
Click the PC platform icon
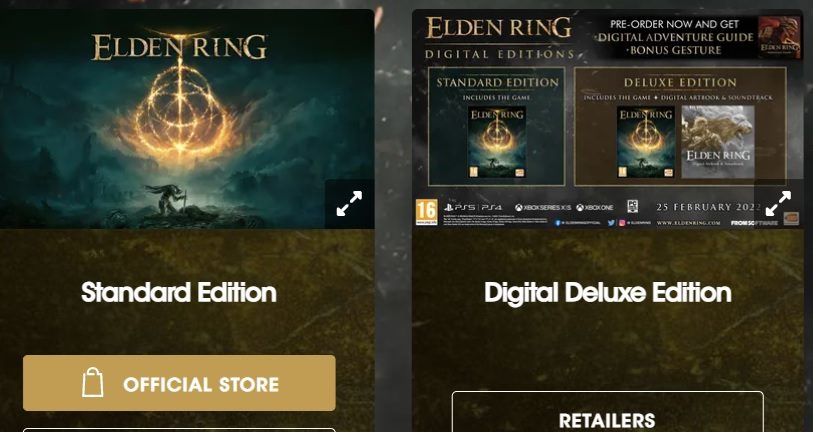coord(633,206)
